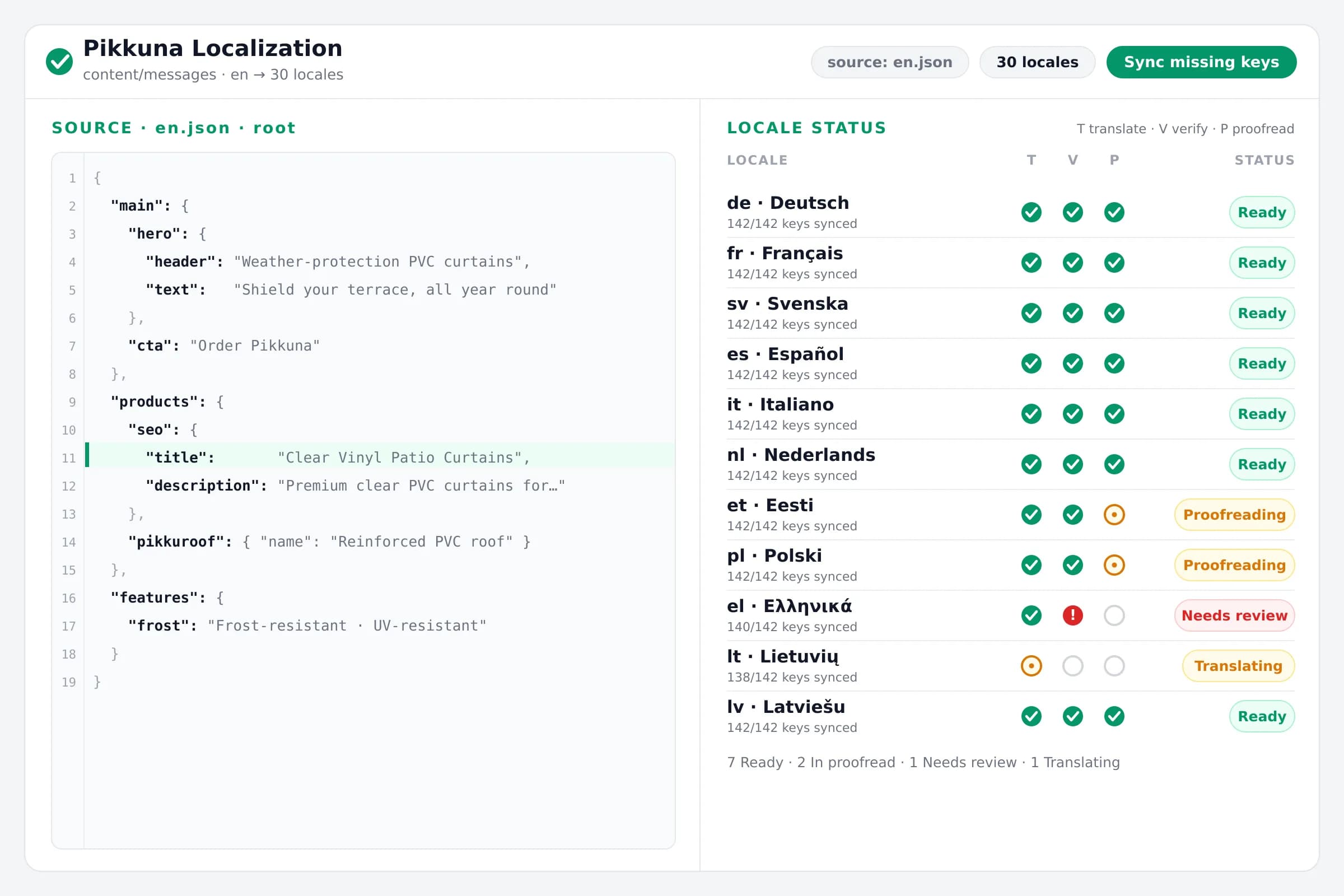The height and width of the screenshot is (896, 1344).
Task: Click the 30 locales pill
Action: (1037, 62)
